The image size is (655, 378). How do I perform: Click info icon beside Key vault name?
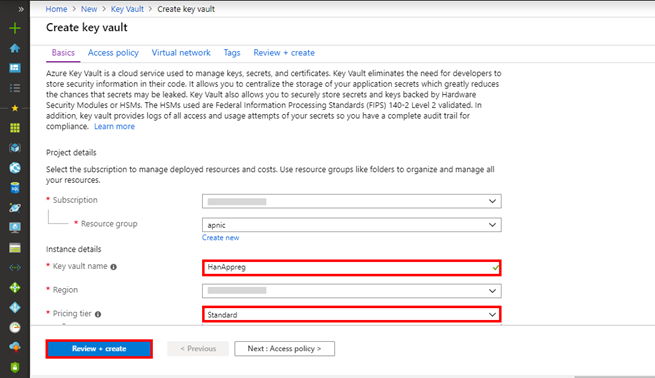pos(114,267)
